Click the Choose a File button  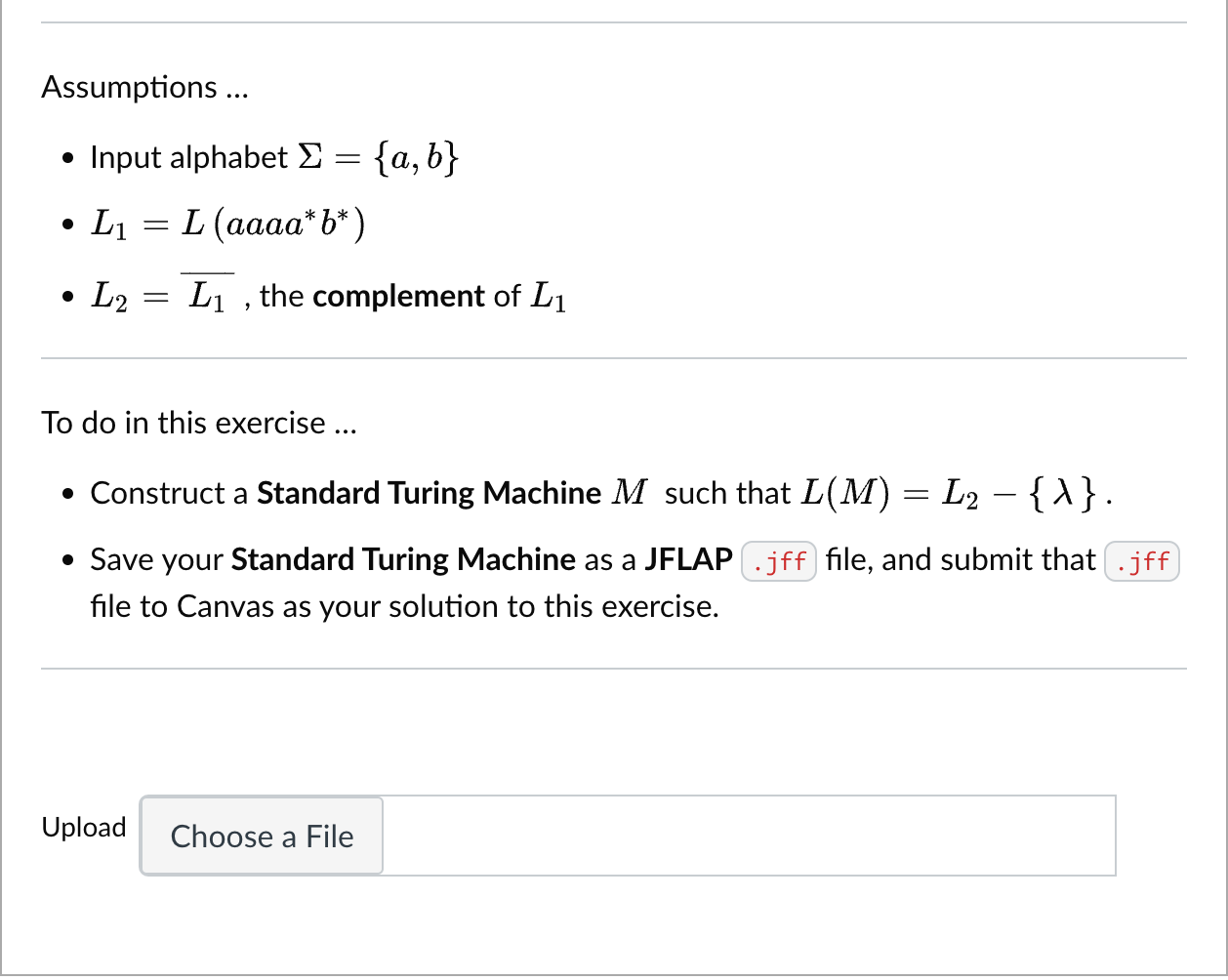[261, 837]
